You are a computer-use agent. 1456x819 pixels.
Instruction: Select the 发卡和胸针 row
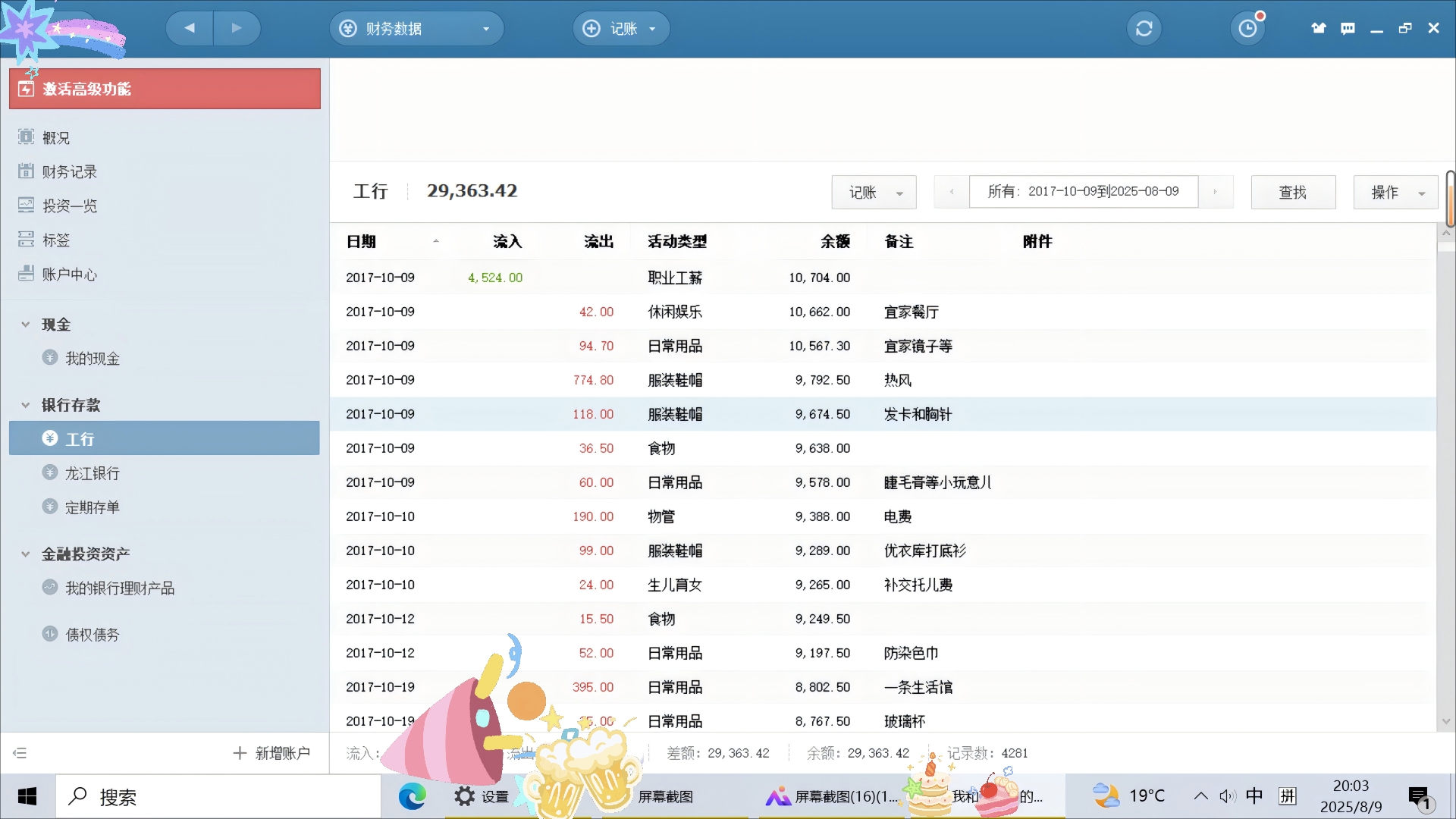tap(883, 414)
